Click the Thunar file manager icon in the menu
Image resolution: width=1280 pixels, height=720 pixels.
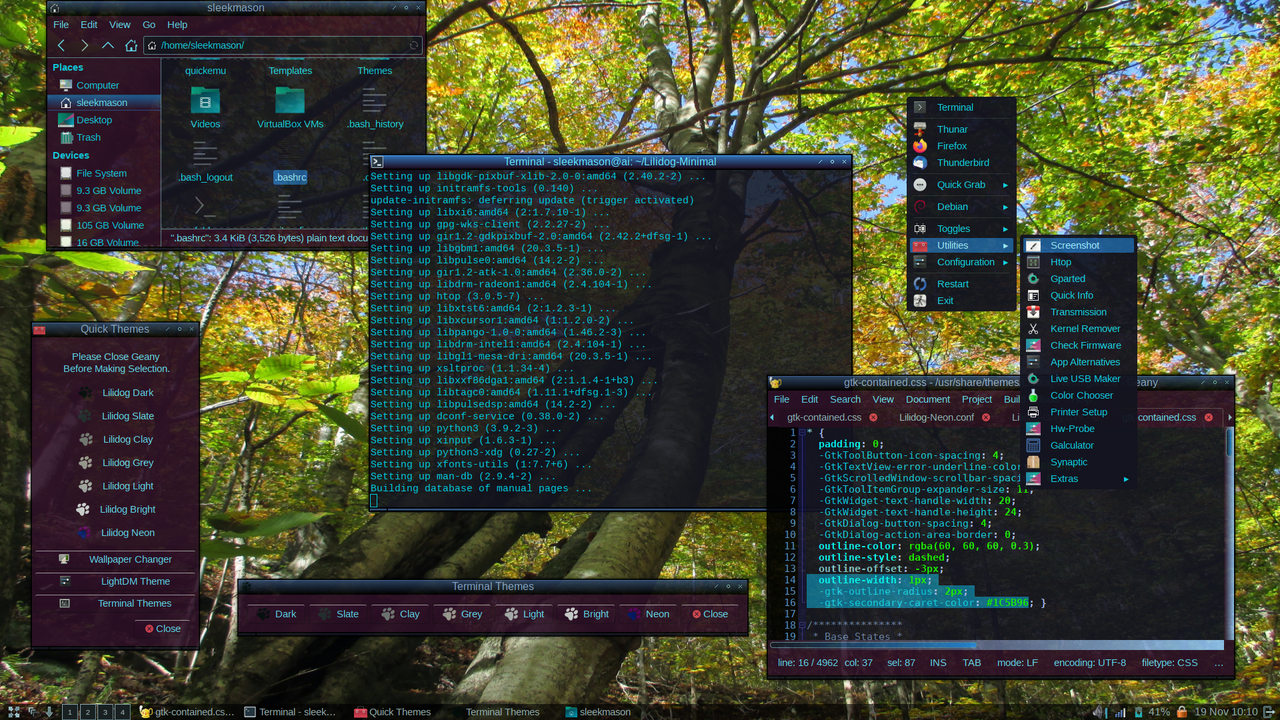click(920, 129)
